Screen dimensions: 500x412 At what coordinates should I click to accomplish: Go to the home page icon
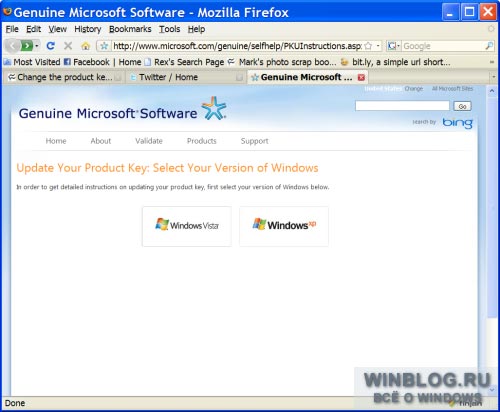point(86,46)
